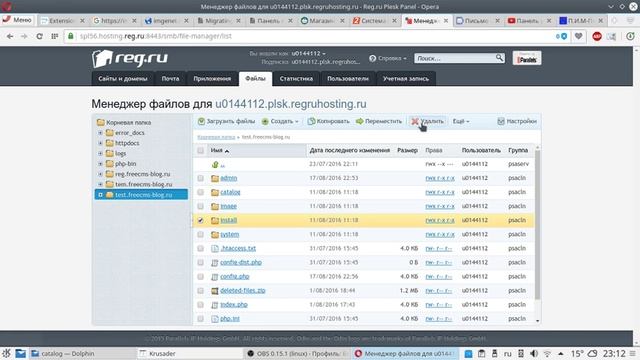Click the catalog folder icon
Image resolution: width=640 pixels, height=360 pixels.
coord(215,192)
